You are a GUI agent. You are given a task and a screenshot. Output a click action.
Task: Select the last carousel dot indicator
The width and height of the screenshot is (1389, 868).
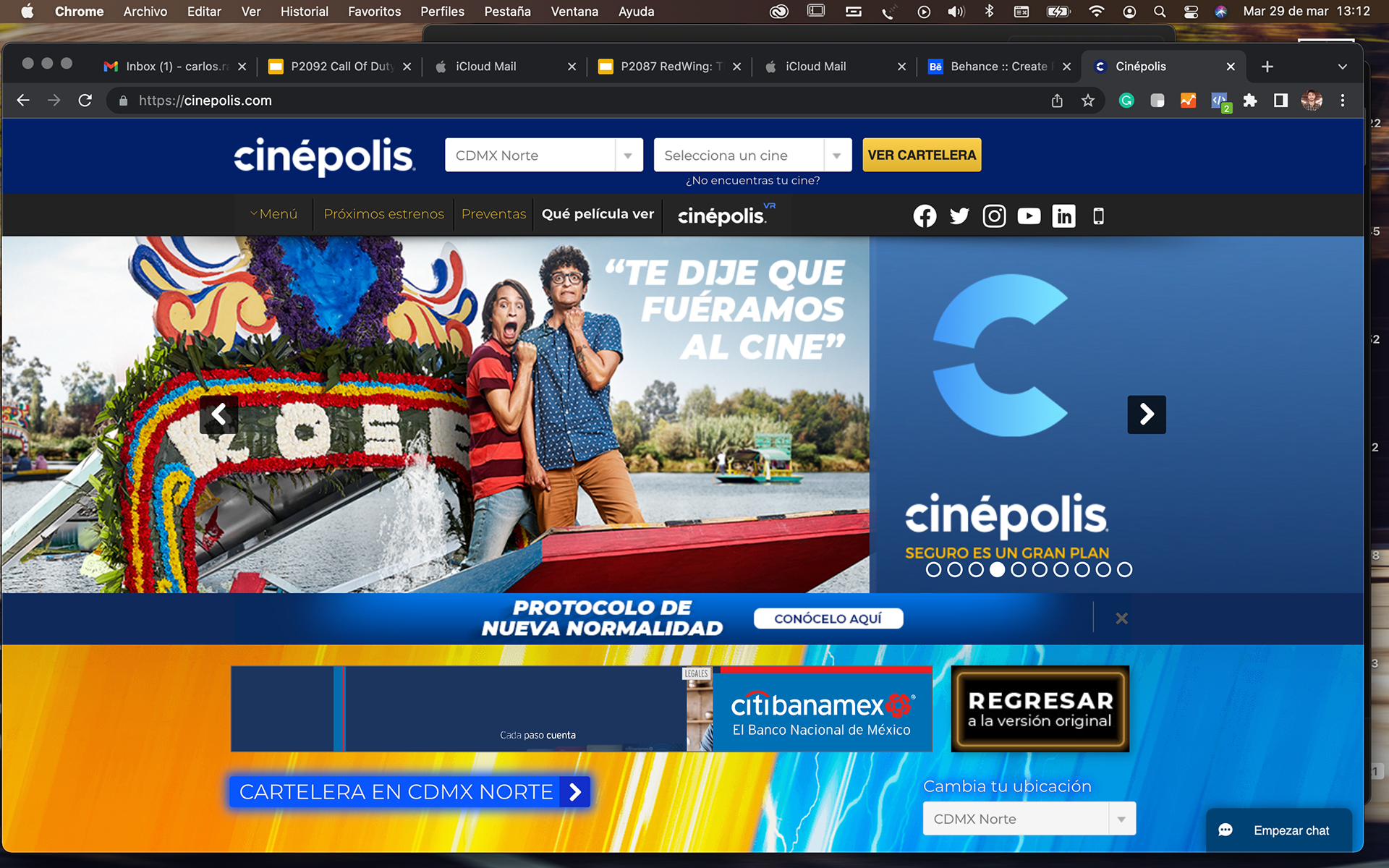1124,570
